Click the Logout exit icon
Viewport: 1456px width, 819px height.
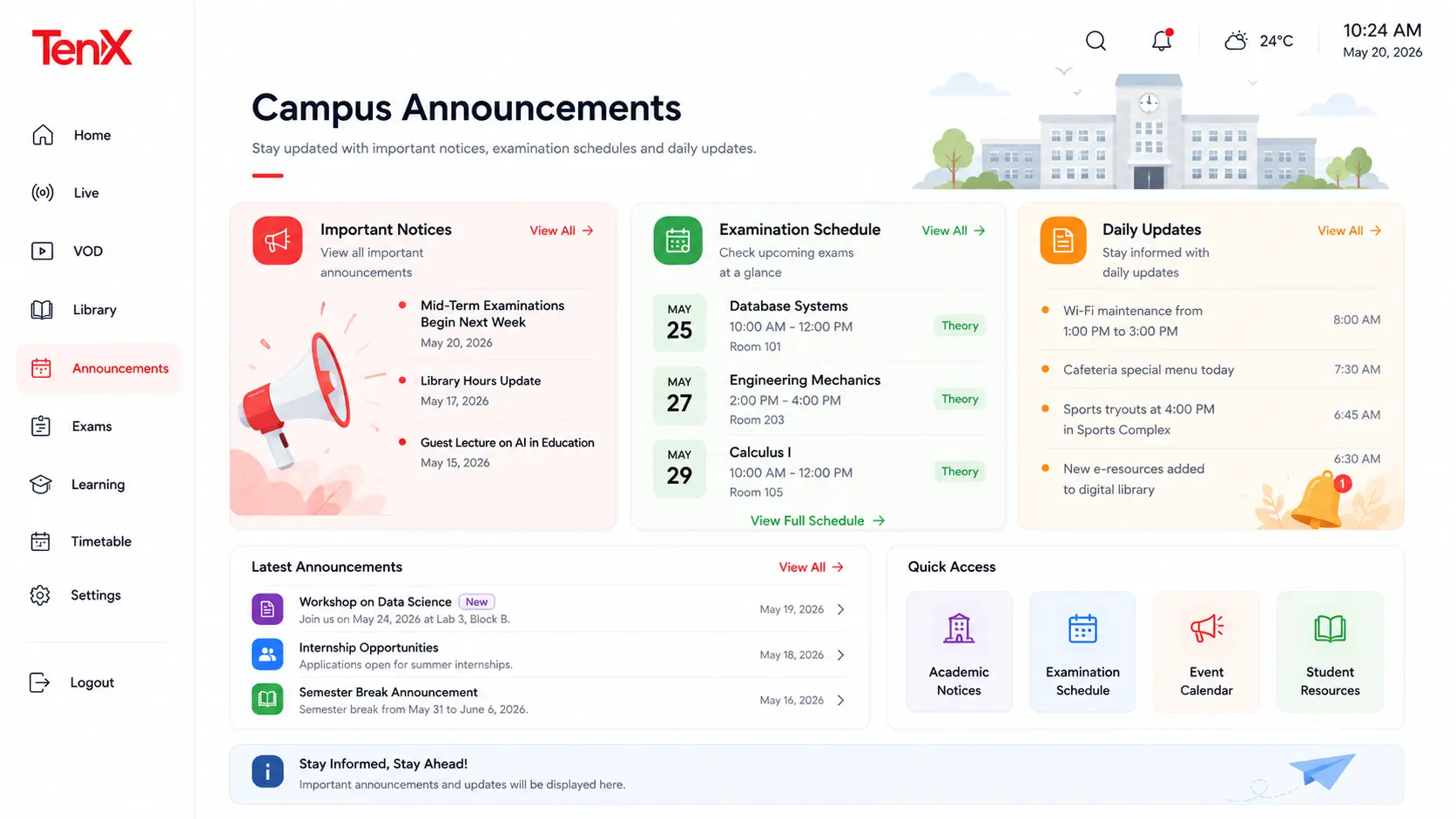pyautogui.click(x=39, y=682)
